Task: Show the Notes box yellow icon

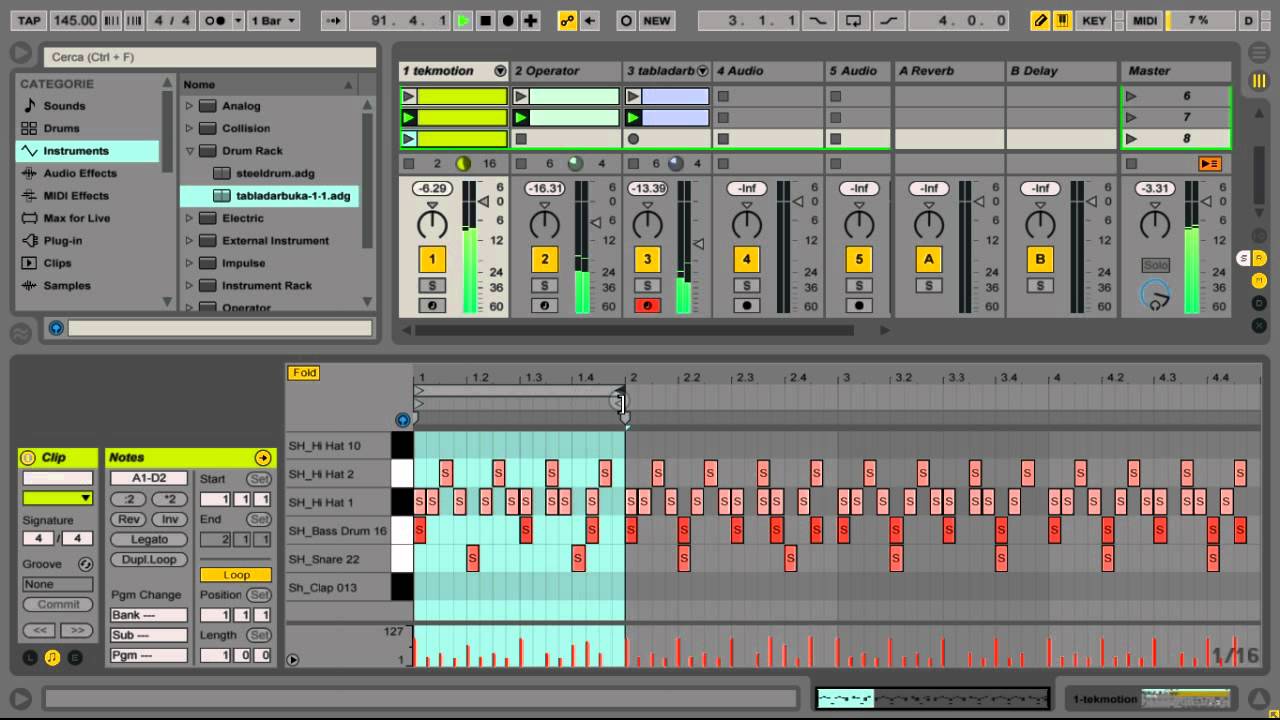Action: coord(52,658)
